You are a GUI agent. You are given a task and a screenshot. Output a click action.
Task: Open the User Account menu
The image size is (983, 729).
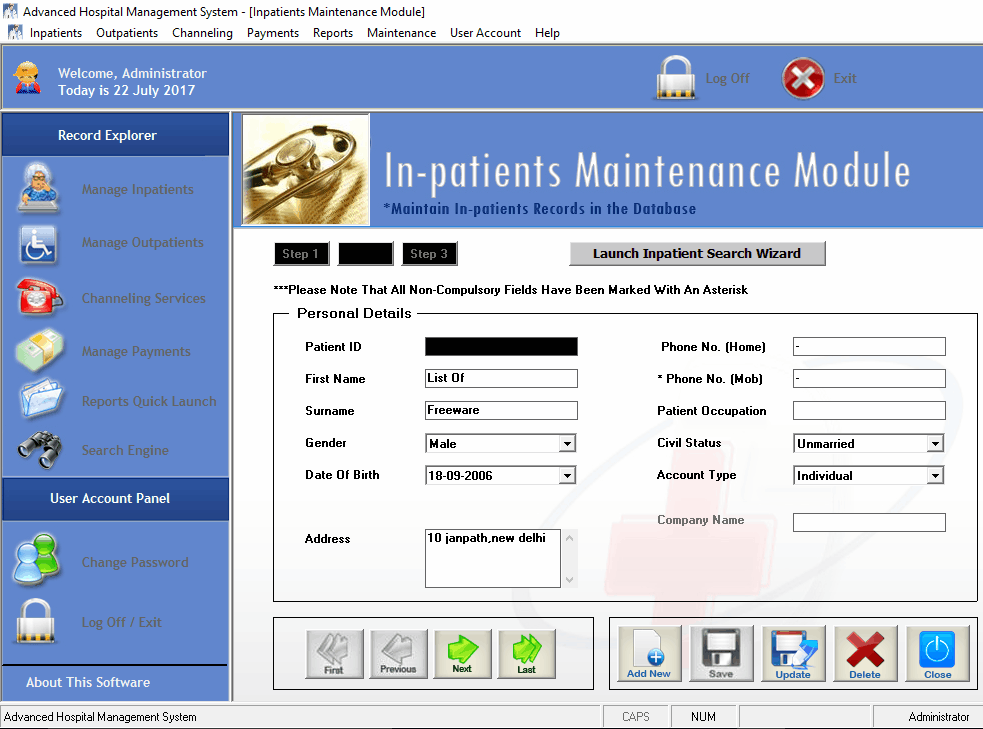click(485, 33)
